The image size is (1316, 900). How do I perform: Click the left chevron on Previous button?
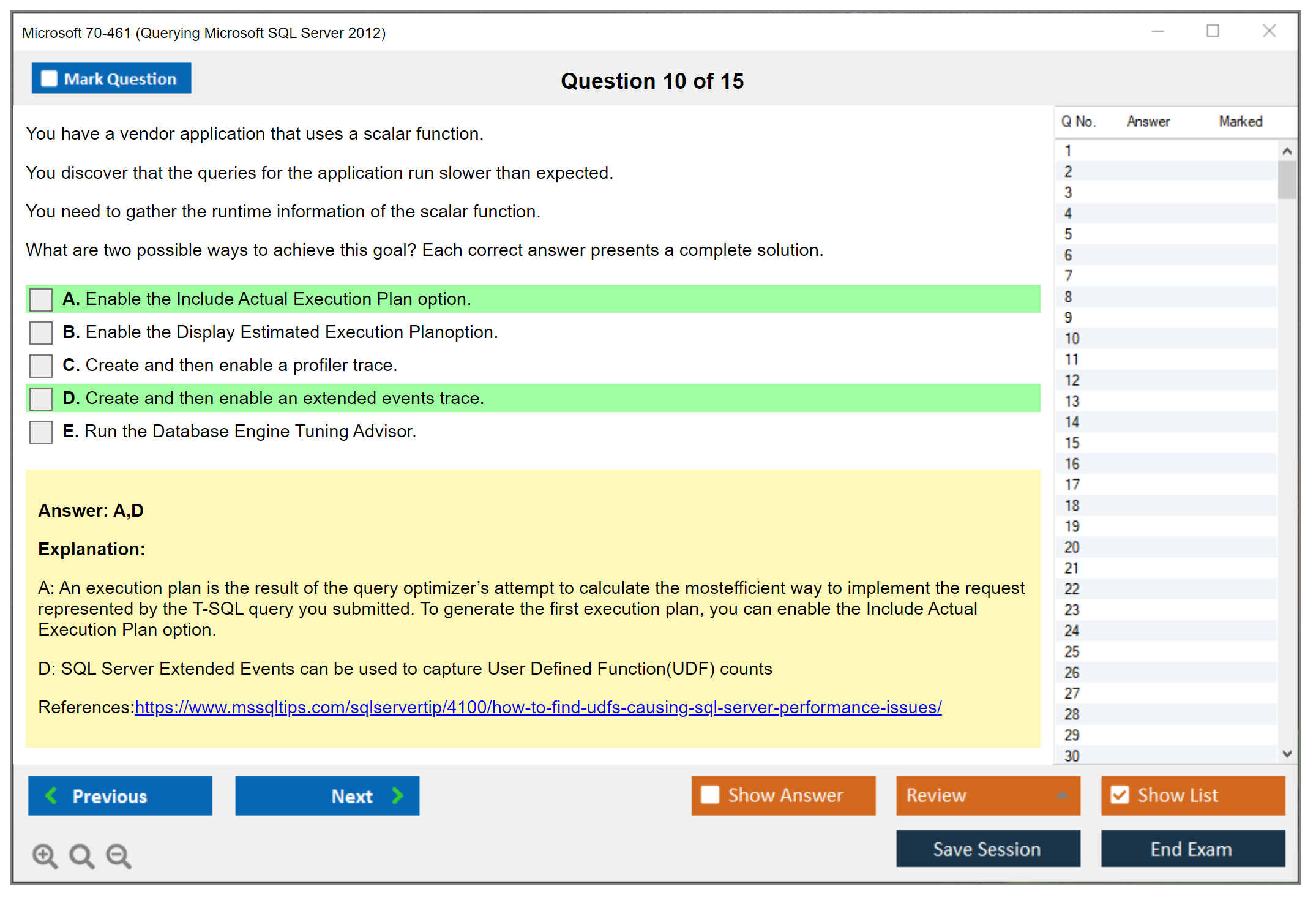click(52, 795)
